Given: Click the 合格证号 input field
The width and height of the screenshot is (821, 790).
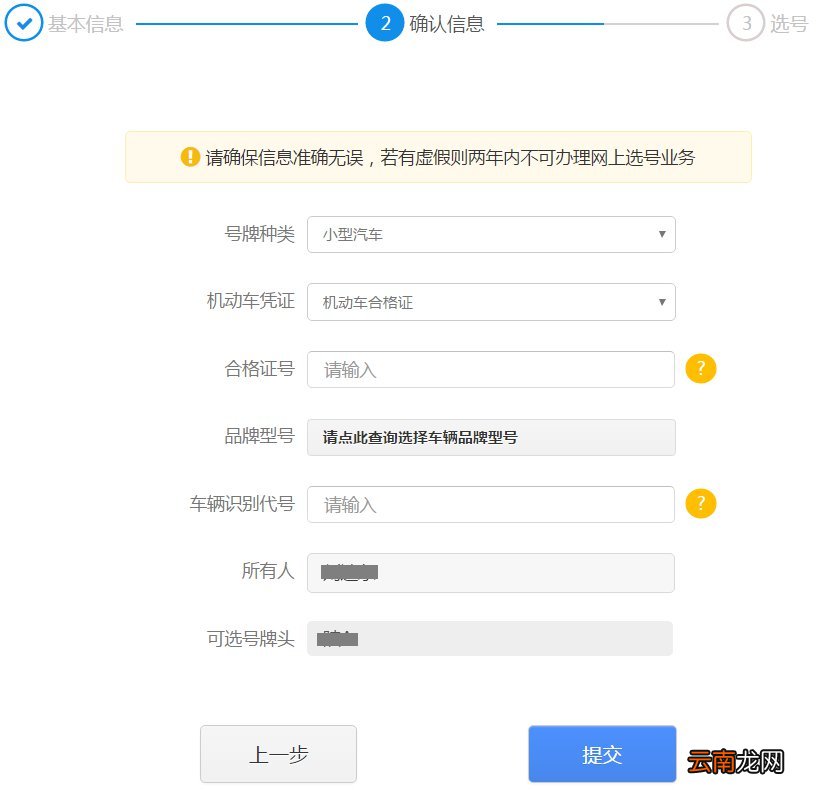Looking at the screenshot, I should tap(491, 370).
